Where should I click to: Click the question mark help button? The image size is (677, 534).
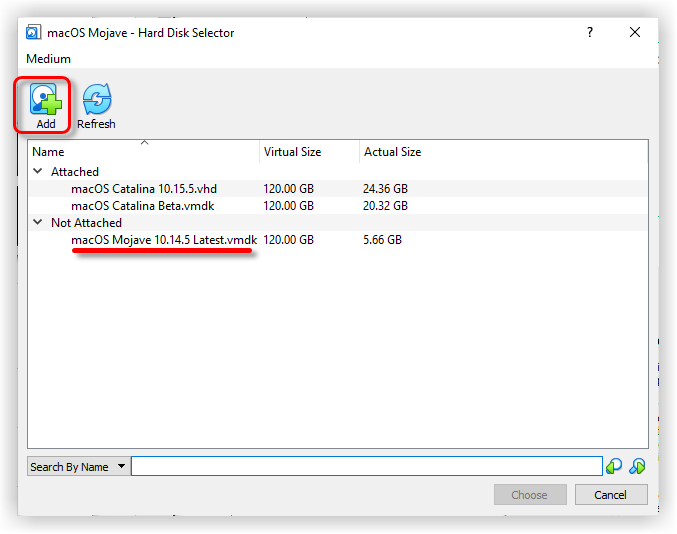click(590, 32)
